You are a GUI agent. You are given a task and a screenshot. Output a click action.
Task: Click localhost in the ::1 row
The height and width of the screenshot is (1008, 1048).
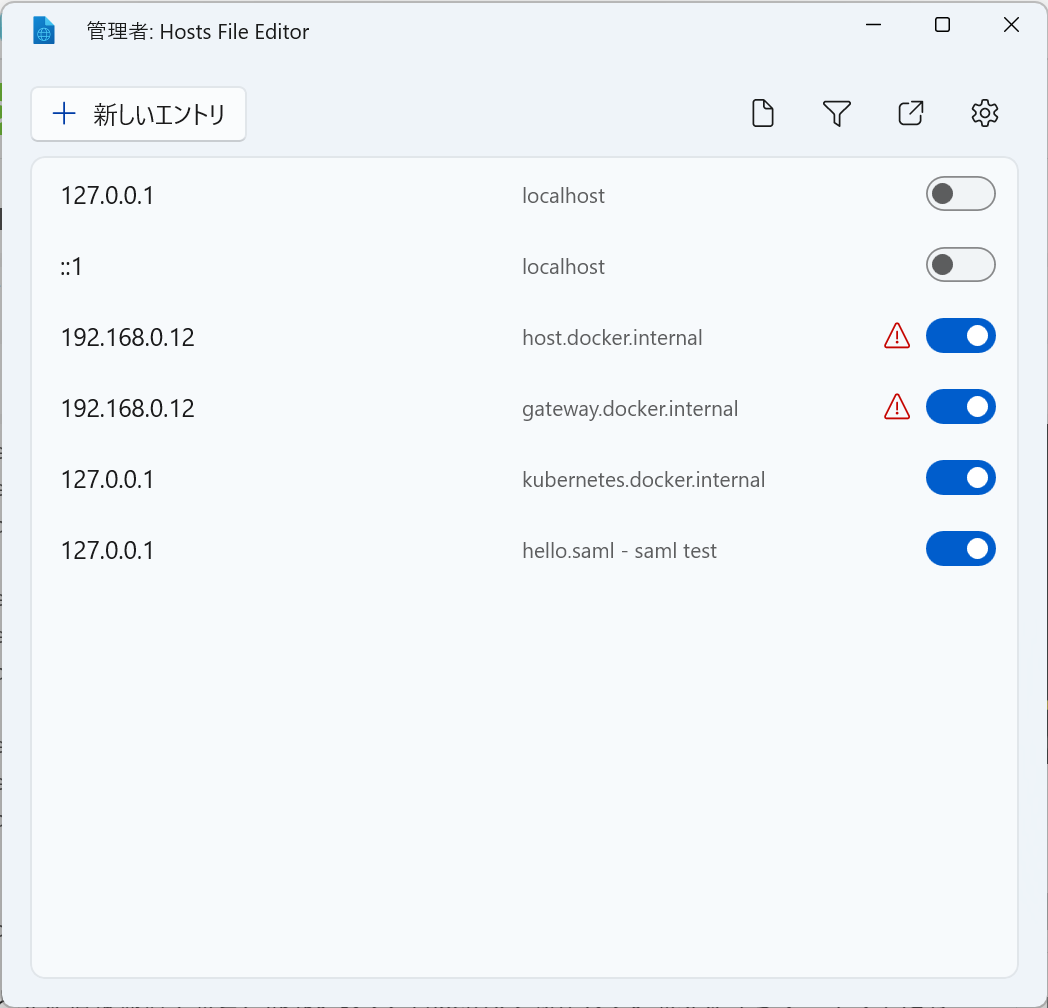(x=563, y=267)
